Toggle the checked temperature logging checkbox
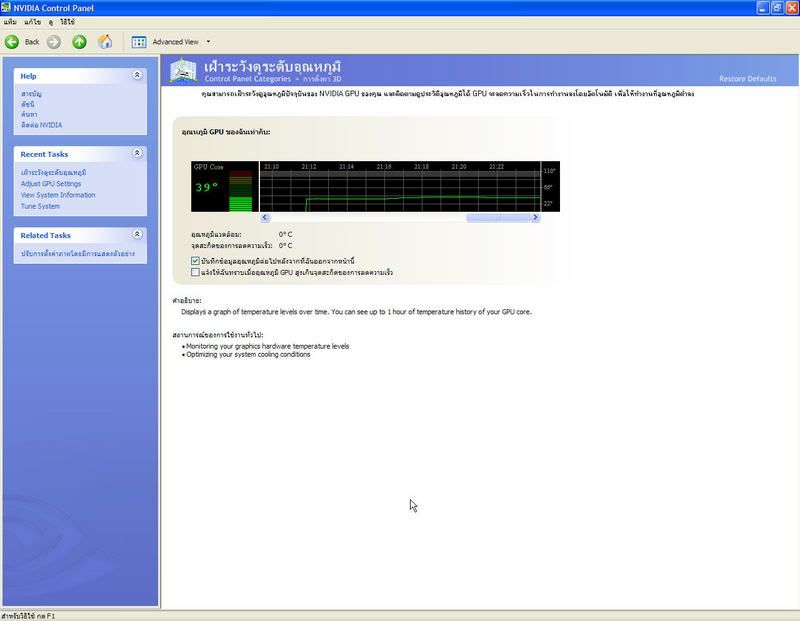800x621 pixels. [195, 261]
